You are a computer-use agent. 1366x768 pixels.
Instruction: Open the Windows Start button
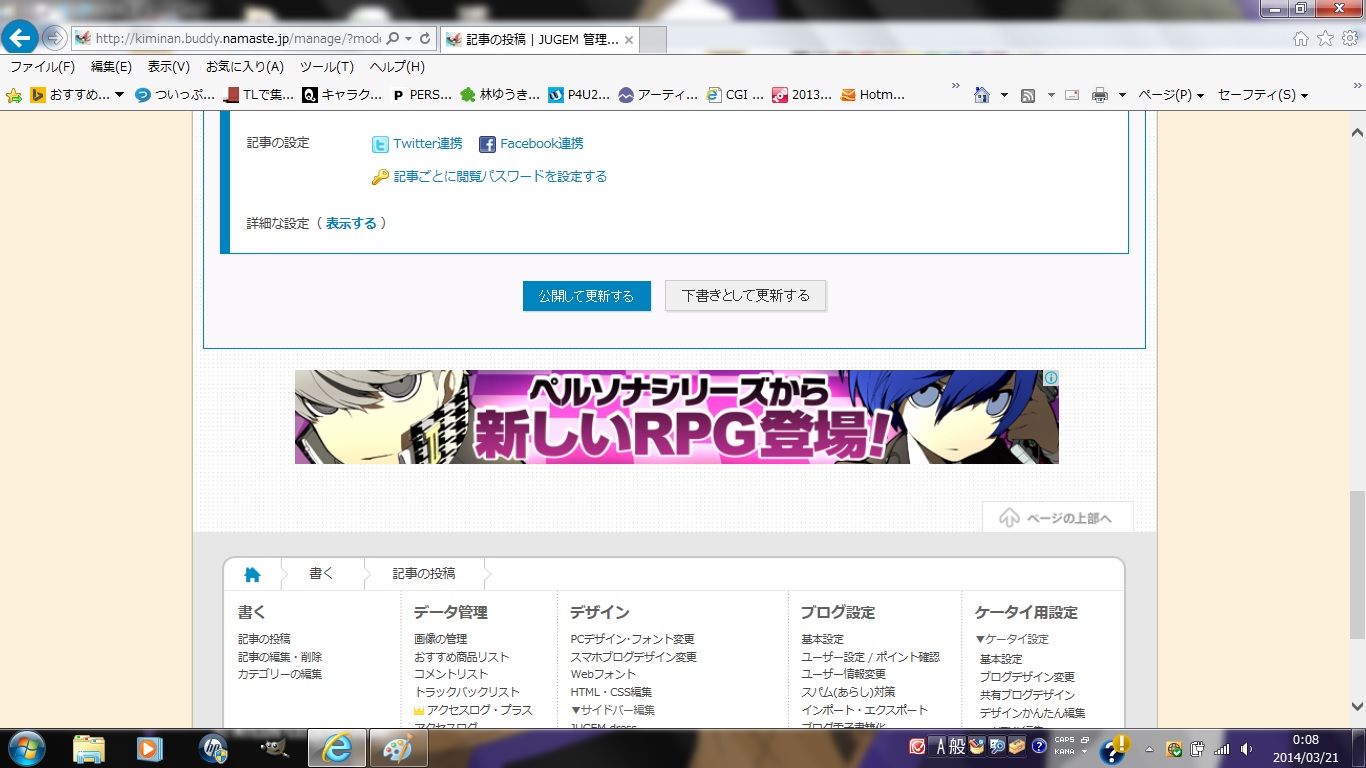click(25, 747)
